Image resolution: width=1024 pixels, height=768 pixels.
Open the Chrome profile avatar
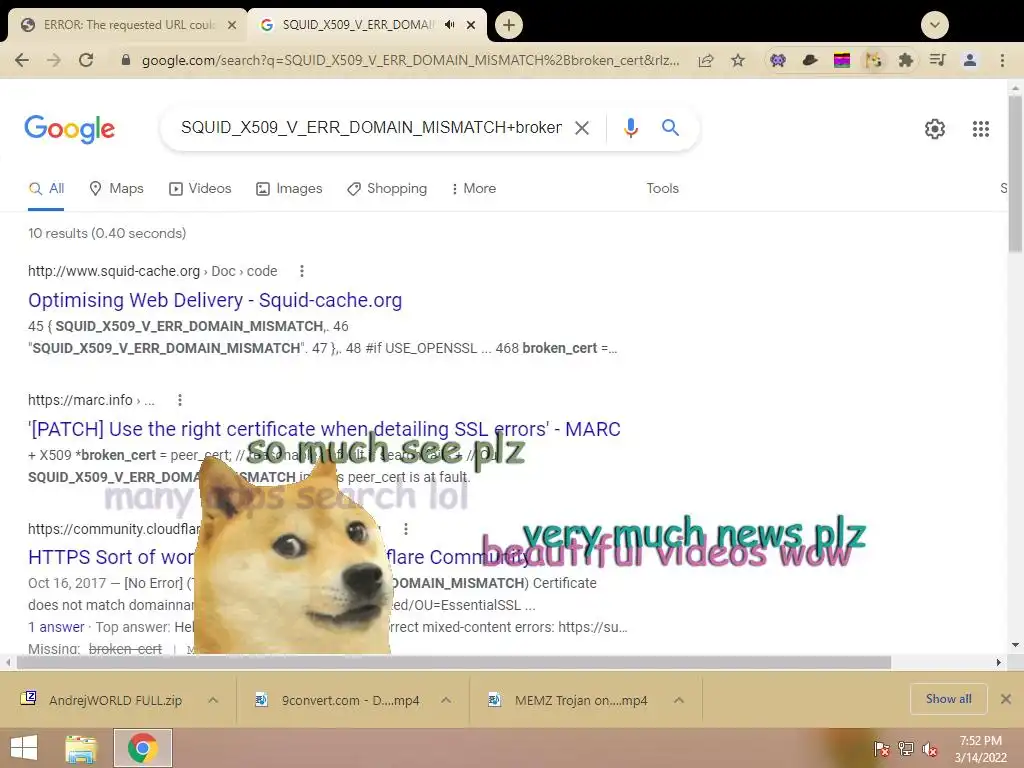[x=970, y=61]
